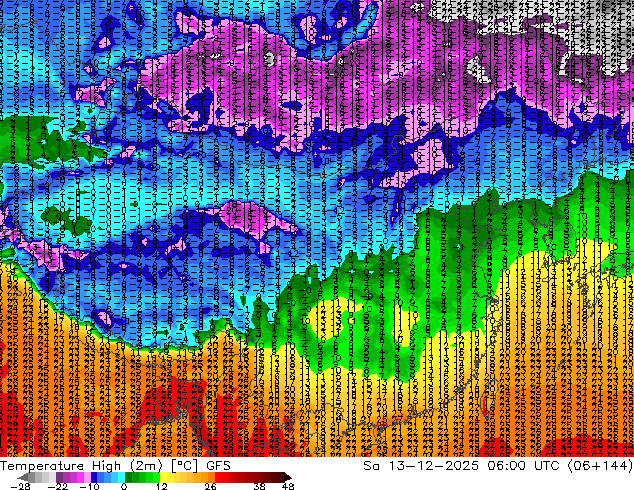Pick the bright yellow legend swatch at 12

pyautogui.click(x=163, y=477)
